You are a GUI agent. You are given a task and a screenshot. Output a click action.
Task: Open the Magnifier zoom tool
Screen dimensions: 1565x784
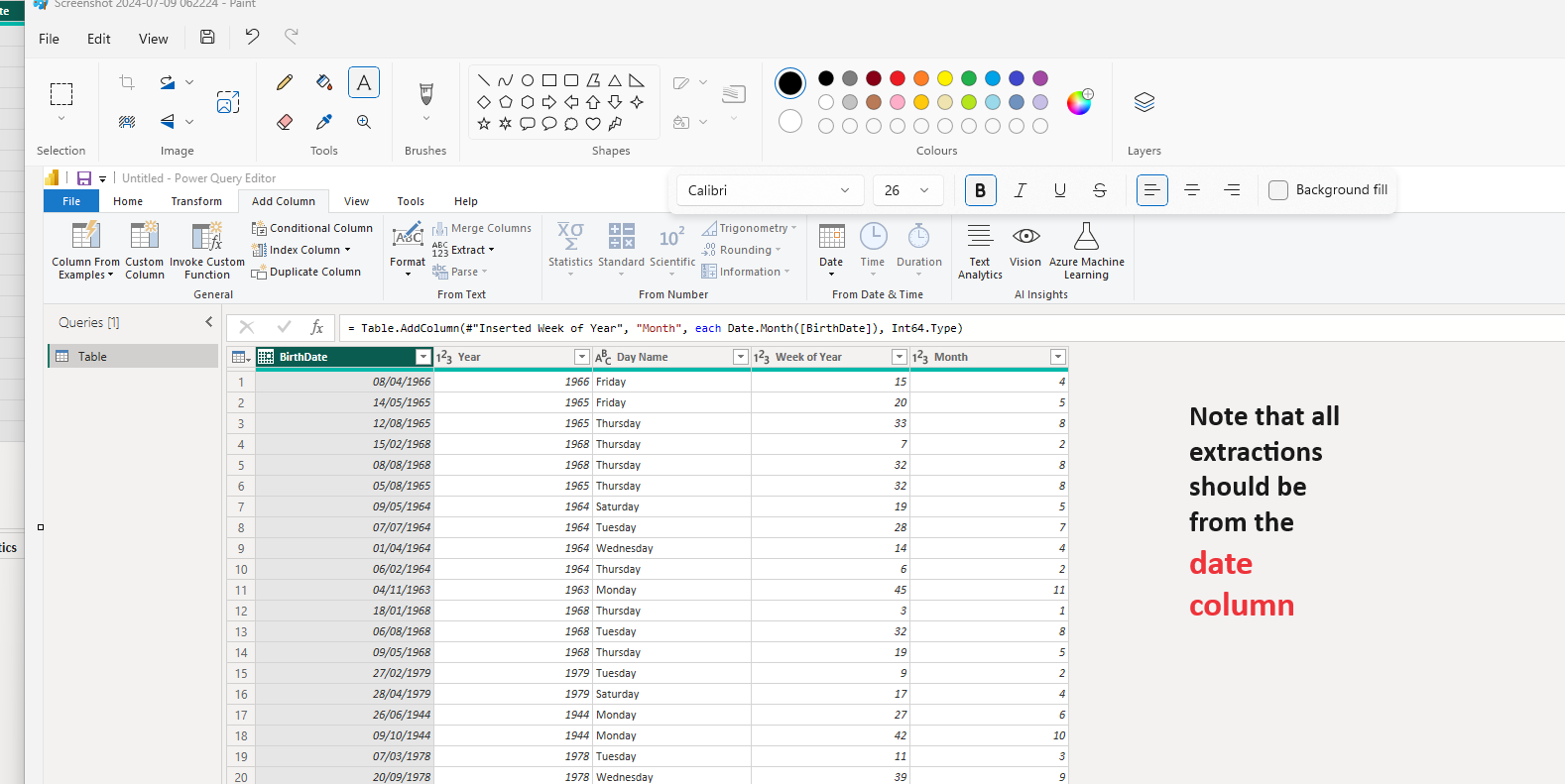(364, 122)
